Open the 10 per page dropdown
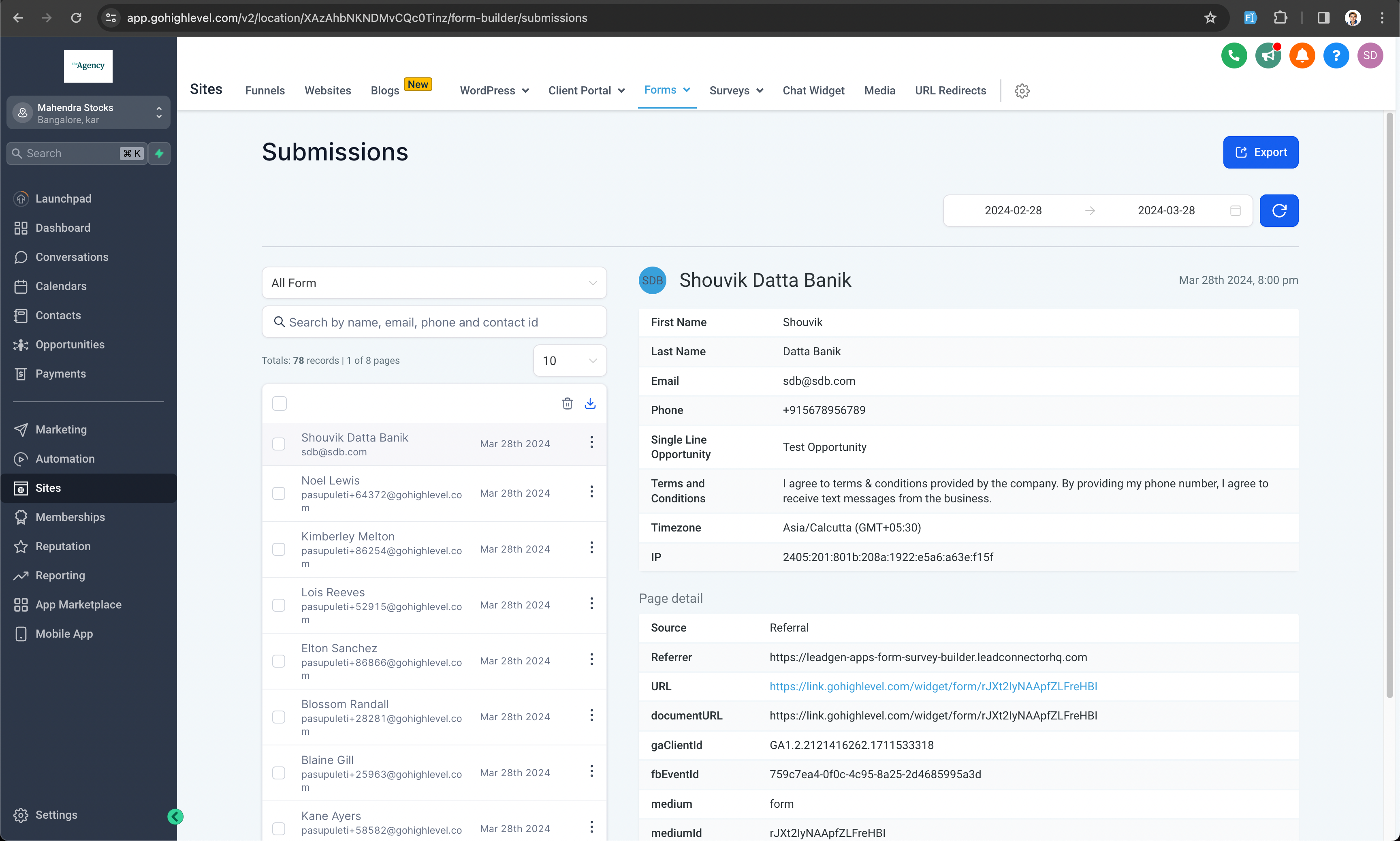The image size is (1400, 841). [570, 361]
